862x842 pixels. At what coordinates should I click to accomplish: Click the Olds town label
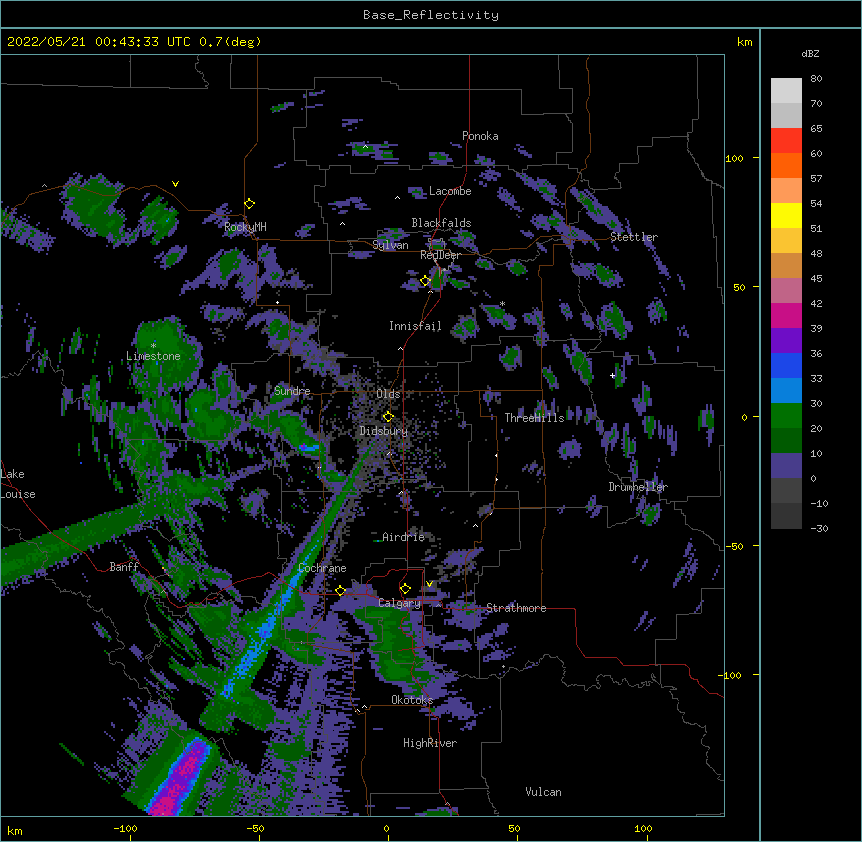(388, 394)
